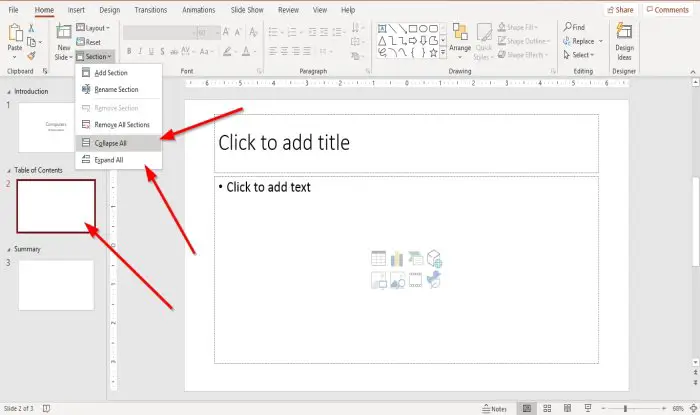This screenshot has height=415, width=700.
Task: Switch to Reading View icon
Action: coord(567,408)
